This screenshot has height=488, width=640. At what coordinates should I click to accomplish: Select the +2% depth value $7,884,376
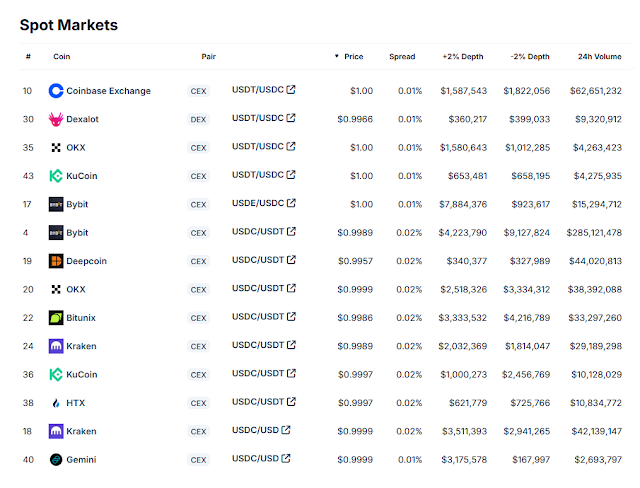click(x=463, y=204)
